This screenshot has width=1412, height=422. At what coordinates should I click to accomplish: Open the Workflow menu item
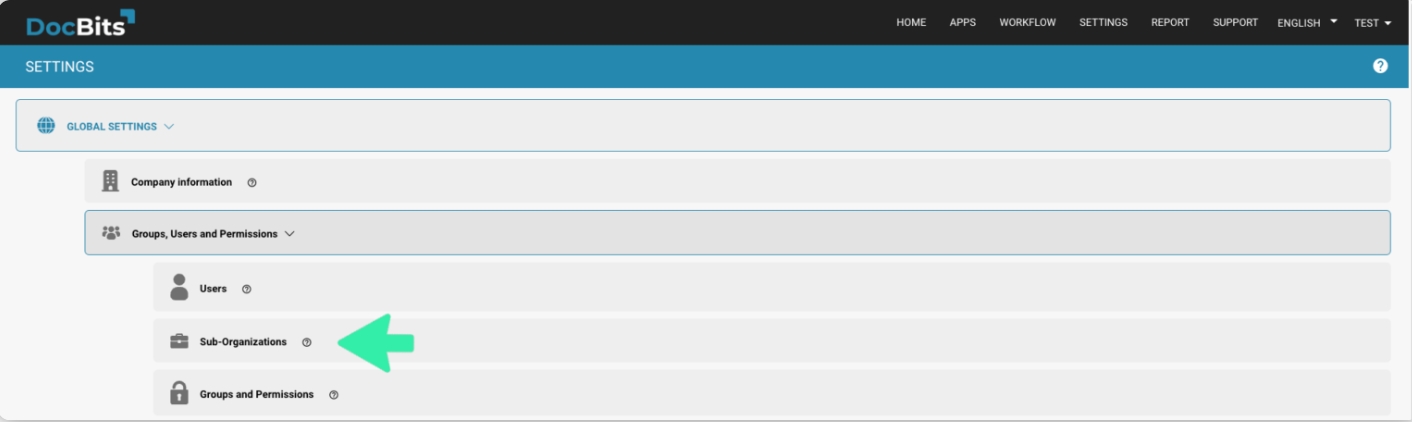pyautogui.click(x=1027, y=23)
